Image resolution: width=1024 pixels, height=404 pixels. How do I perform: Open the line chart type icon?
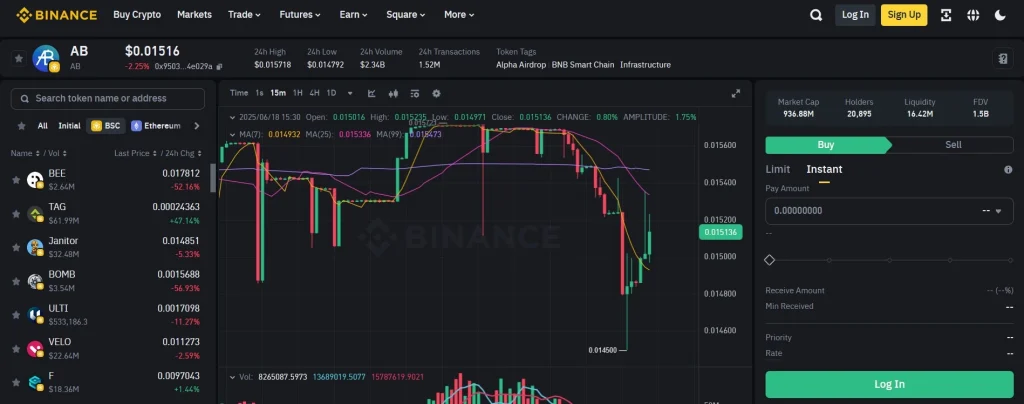click(371, 93)
